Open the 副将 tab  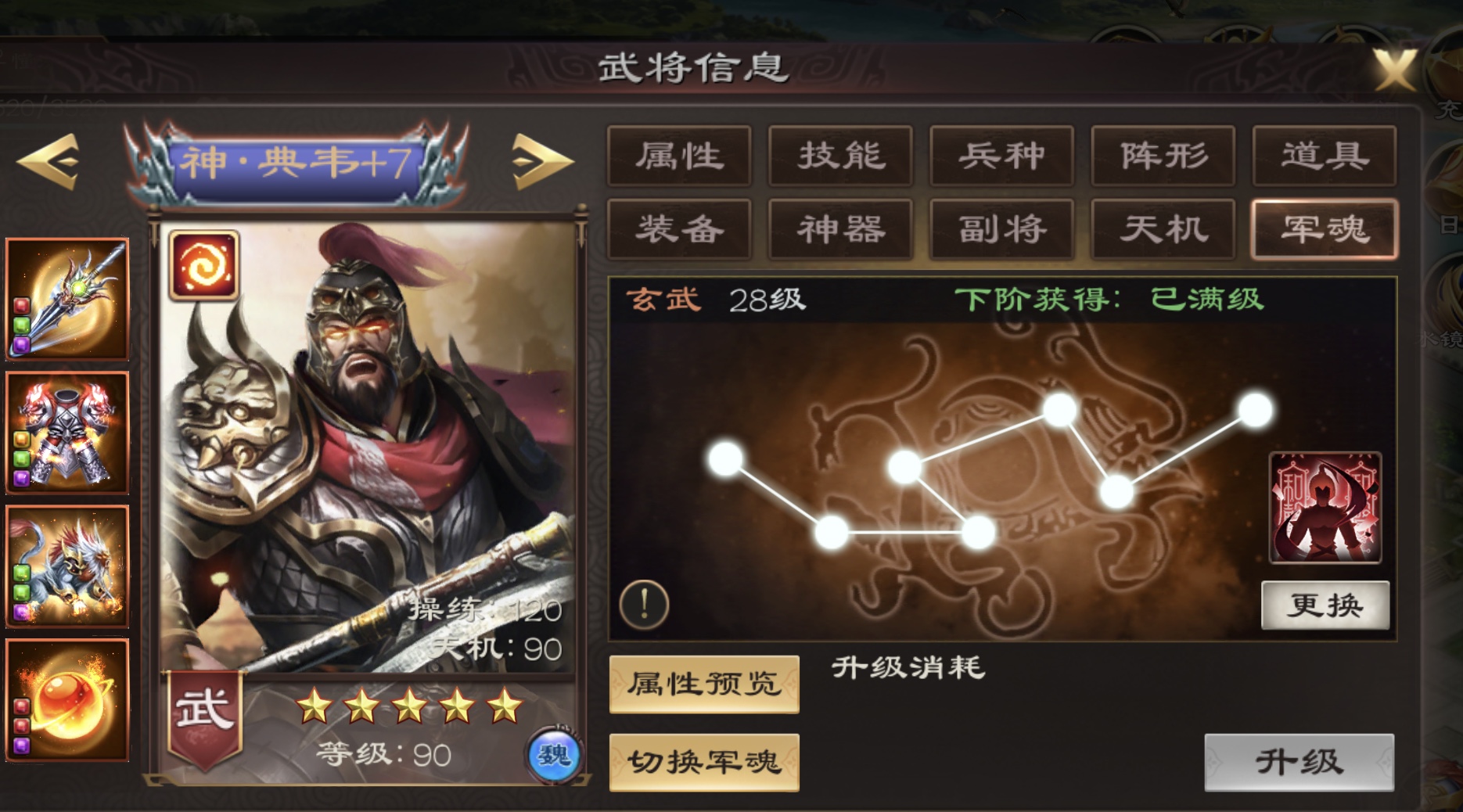(1002, 229)
